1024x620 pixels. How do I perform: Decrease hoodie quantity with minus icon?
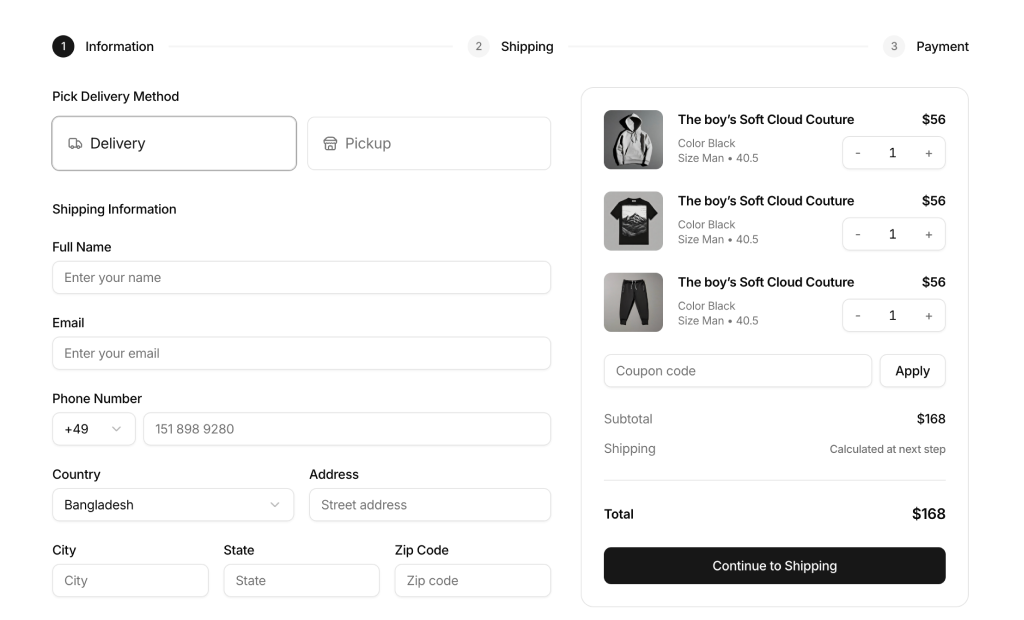pos(857,153)
